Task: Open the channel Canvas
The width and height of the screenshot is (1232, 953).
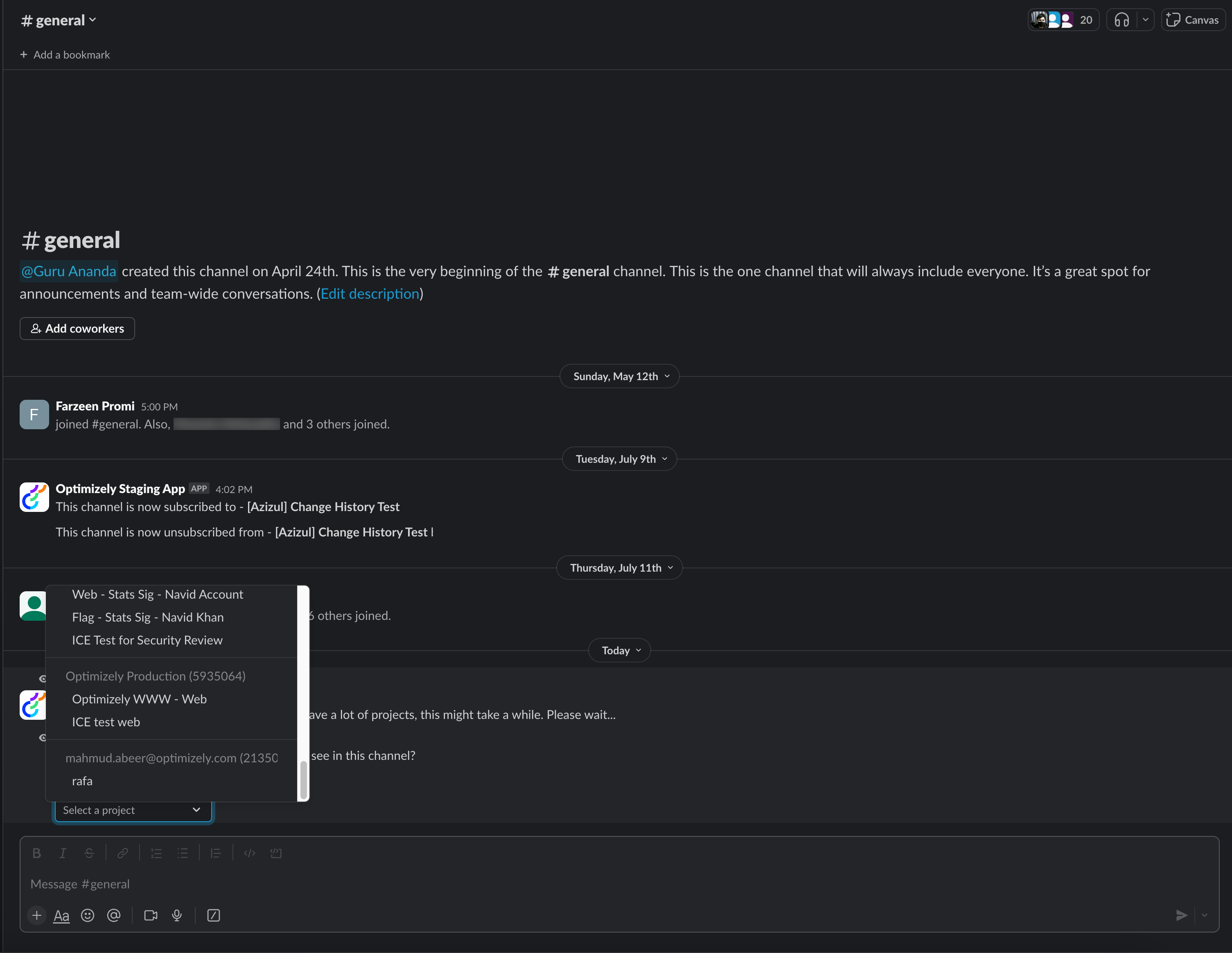Action: (1193, 20)
